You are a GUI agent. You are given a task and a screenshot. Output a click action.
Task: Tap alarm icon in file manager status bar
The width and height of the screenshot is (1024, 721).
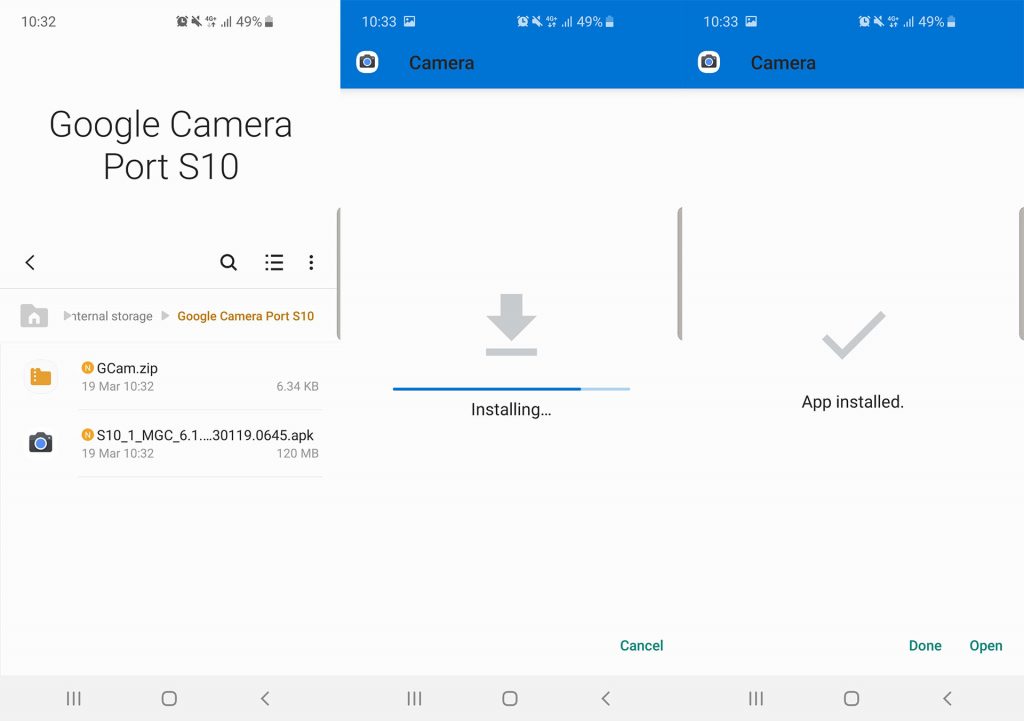pos(182,22)
